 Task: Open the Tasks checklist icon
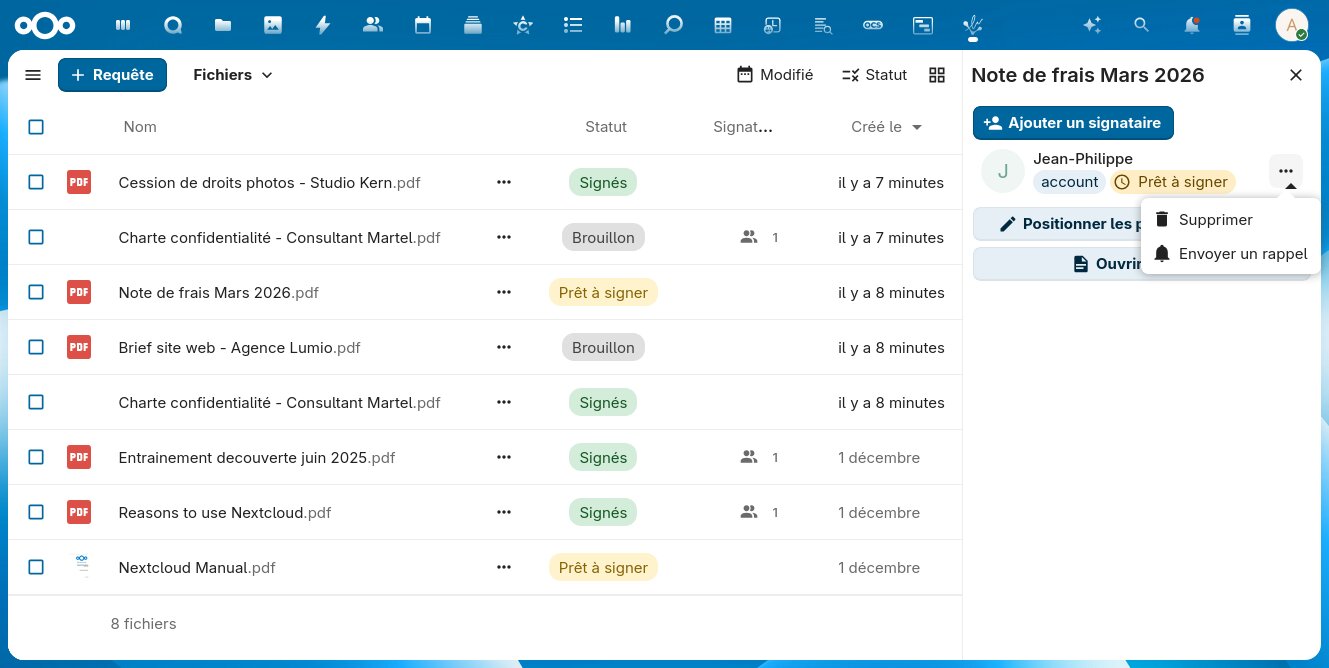pyautogui.click(x=573, y=25)
